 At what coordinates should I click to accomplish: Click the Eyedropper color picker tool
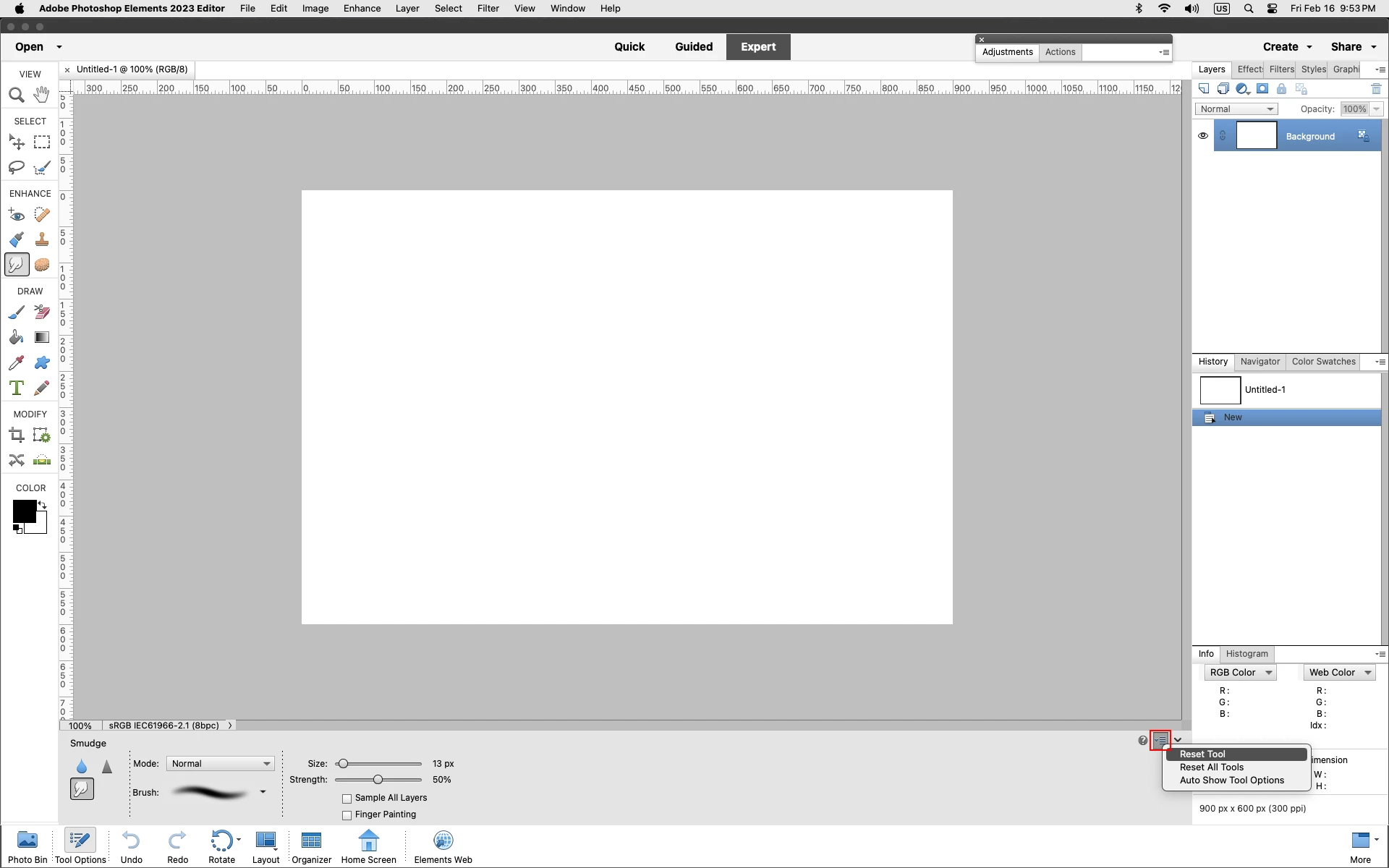point(16,362)
